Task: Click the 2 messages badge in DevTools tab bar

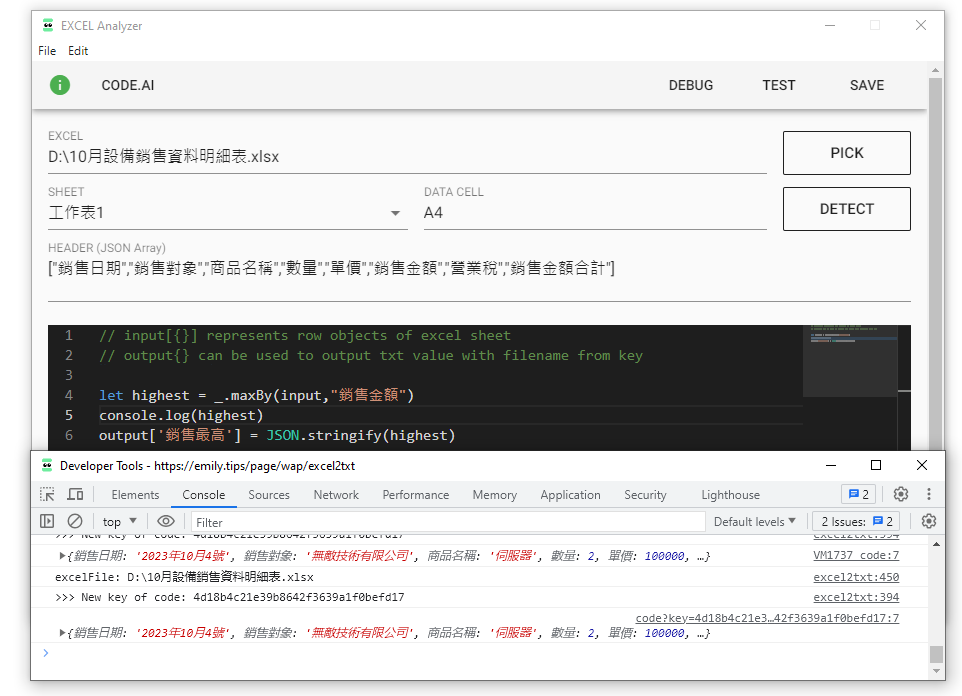Action: 858,494
